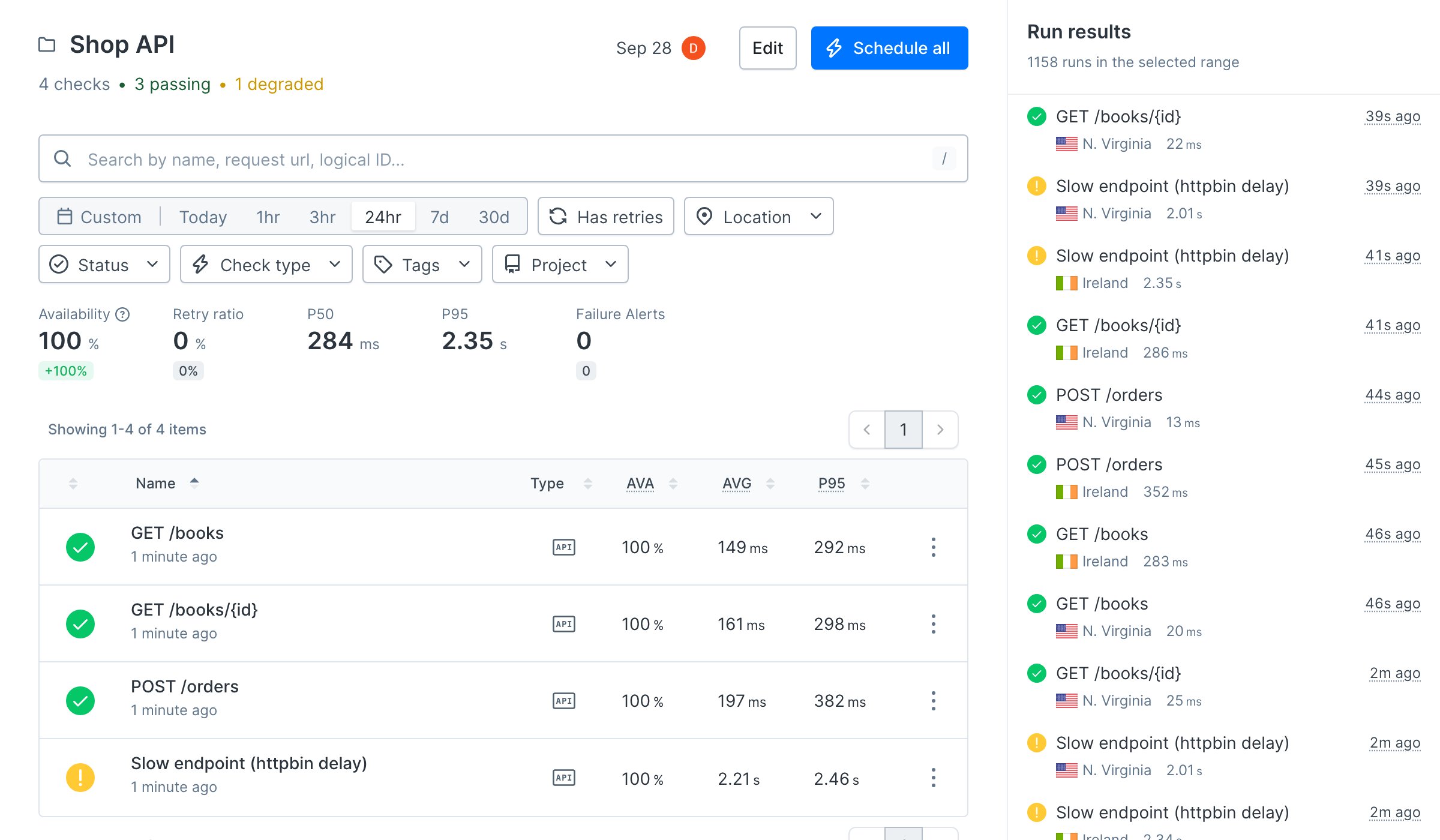Select the 24hr time range
1440x840 pixels.
coord(383,217)
